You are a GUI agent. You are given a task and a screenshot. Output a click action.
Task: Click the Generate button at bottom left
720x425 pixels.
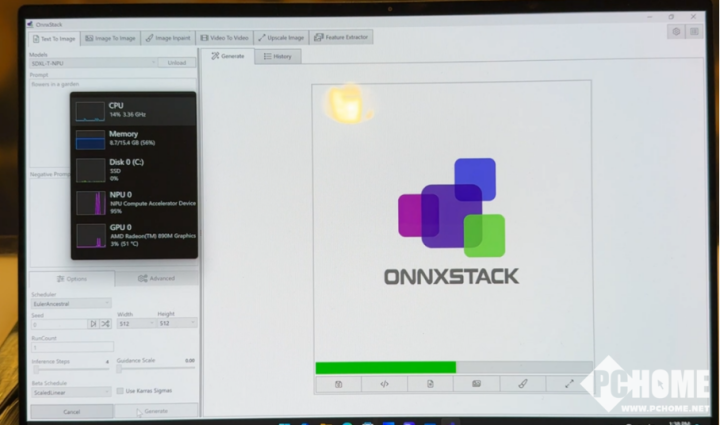point(156,411)
